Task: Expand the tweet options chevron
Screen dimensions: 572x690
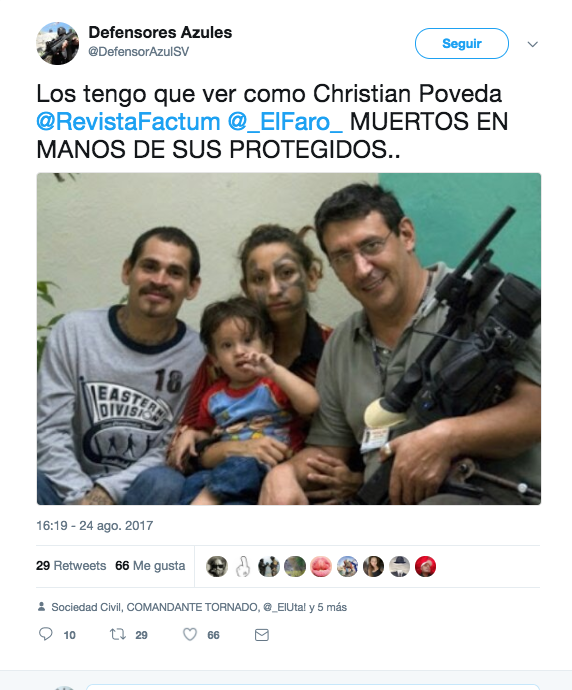Action: click(532, 44)
